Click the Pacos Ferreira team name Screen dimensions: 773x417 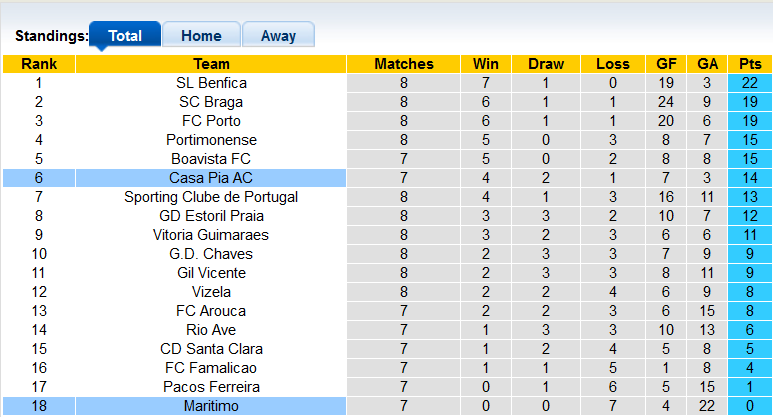coord(211,387)
